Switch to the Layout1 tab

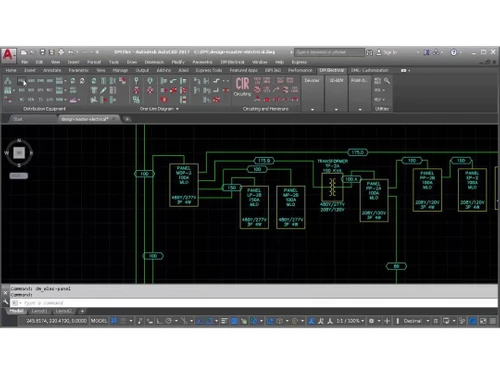click(x=39, y=311)
